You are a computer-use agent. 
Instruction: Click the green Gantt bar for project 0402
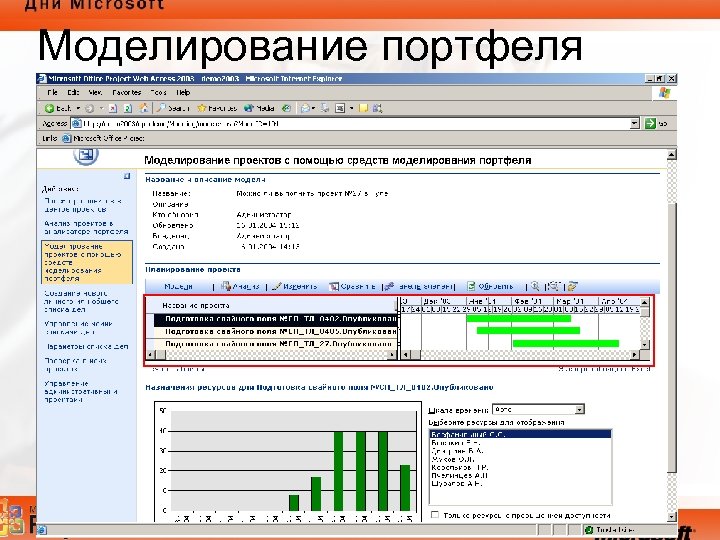point(518,318)
